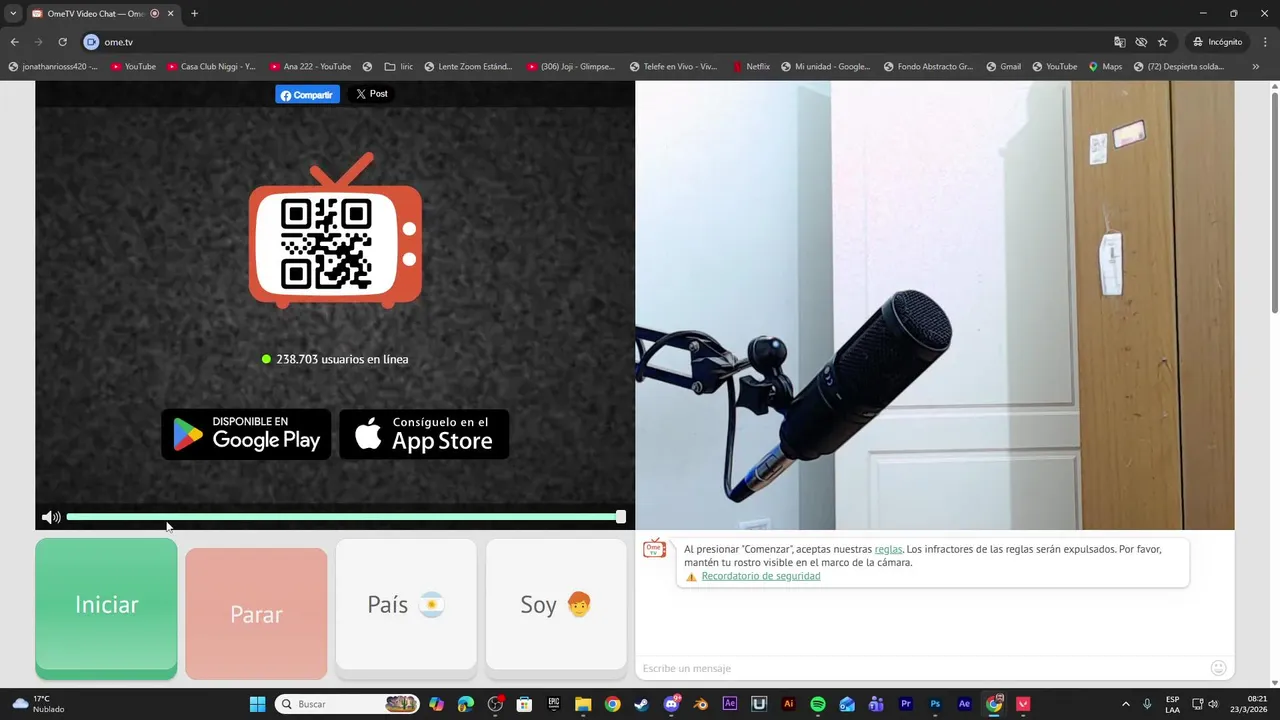
Task: Expand the tab search dropdown arrow
Action: 13,13
